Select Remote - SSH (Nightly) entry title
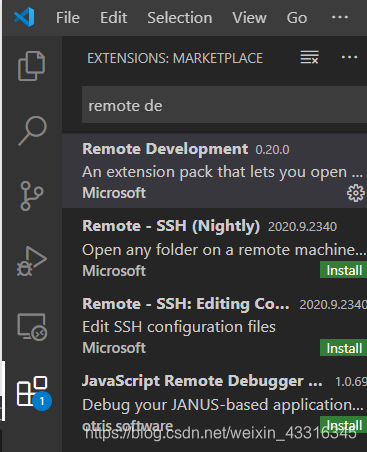367x452 pixels. tap(171, 226)
